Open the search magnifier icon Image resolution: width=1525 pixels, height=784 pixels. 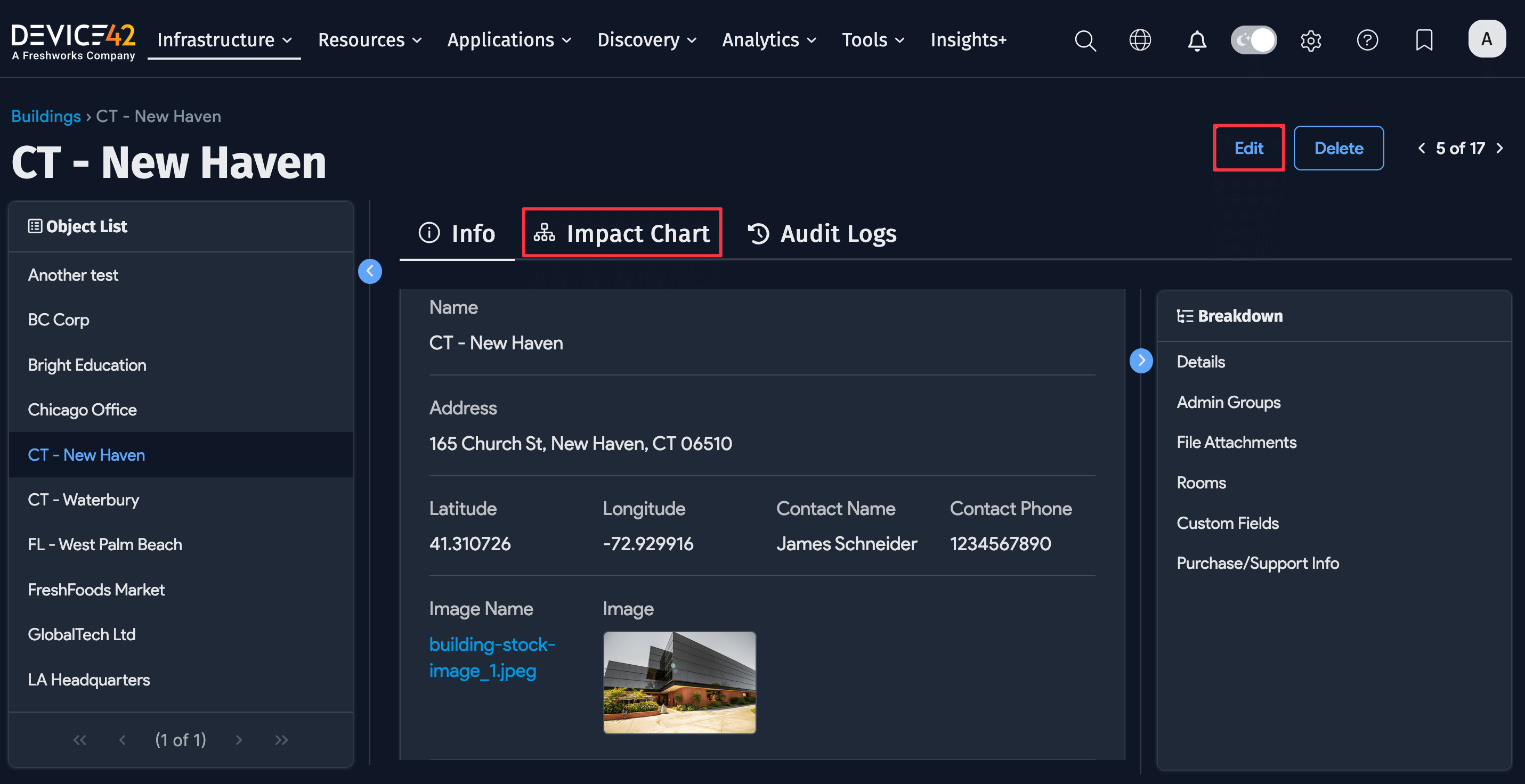point(1084,40)
